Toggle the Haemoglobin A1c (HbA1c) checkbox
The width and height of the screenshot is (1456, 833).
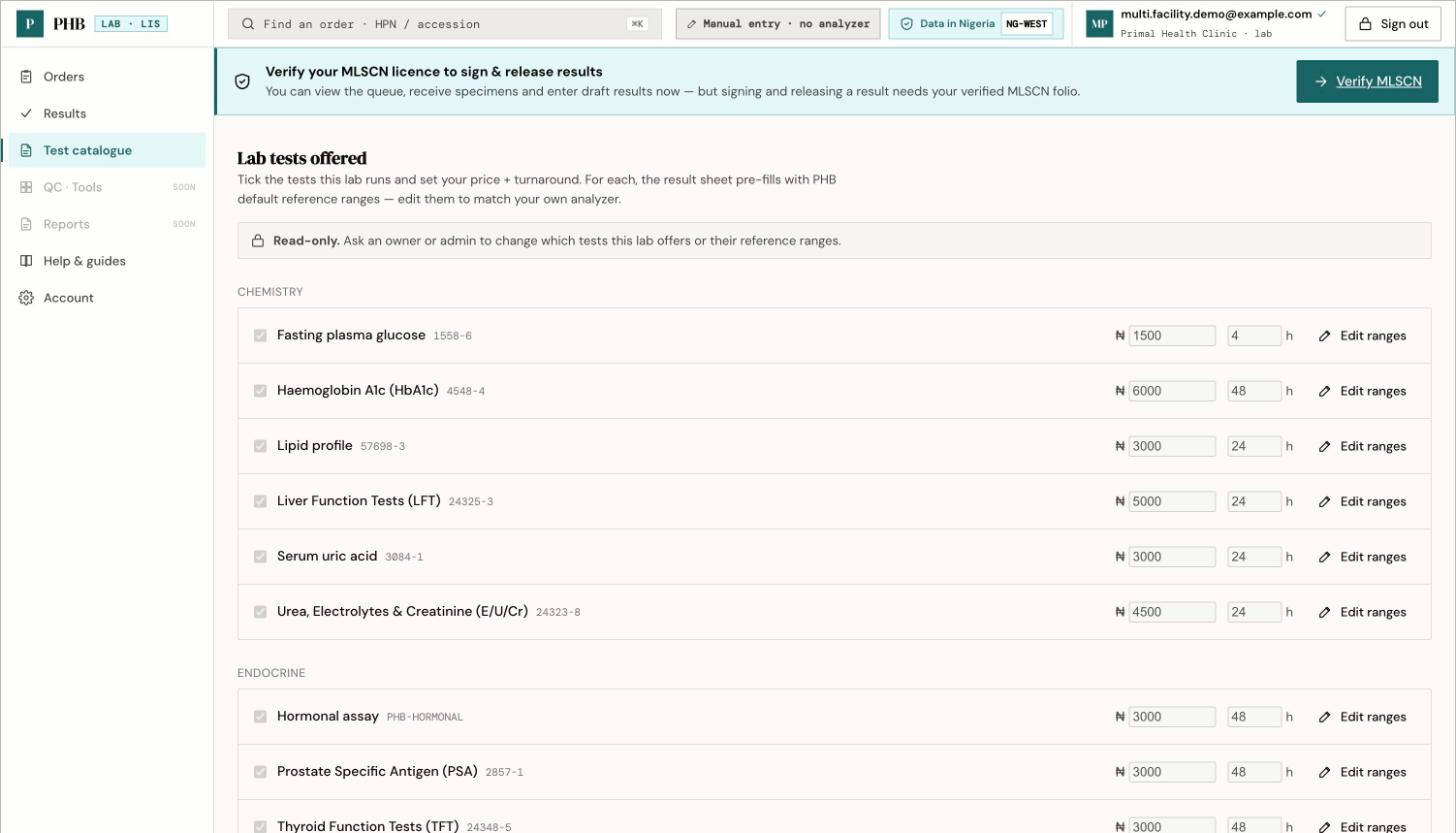[x=260, y=391]
